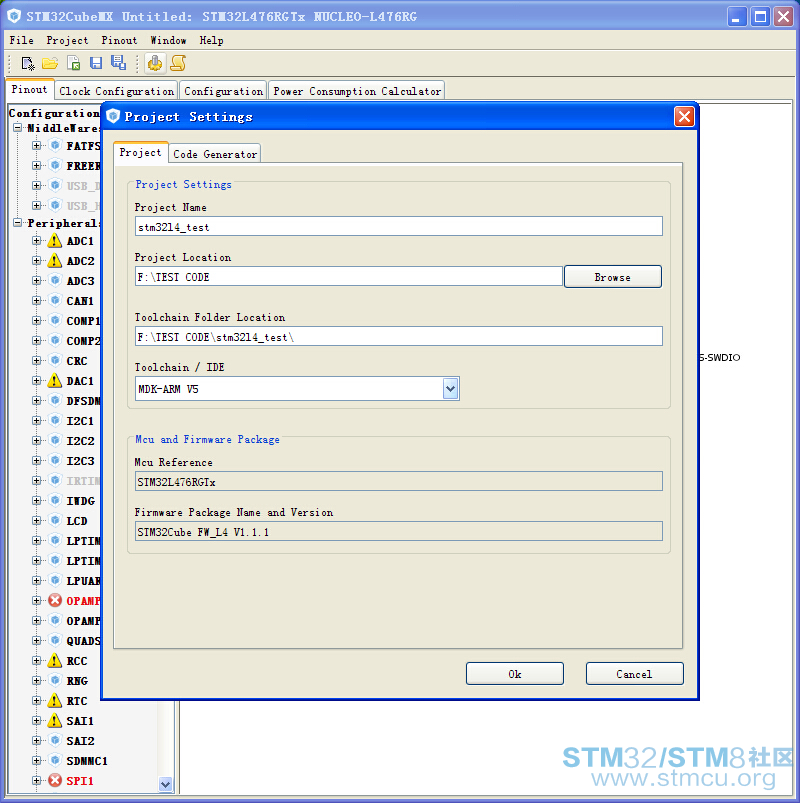Click the Toolchain Folder Location field
Screen dimensions: 800x803
[398, 336]
